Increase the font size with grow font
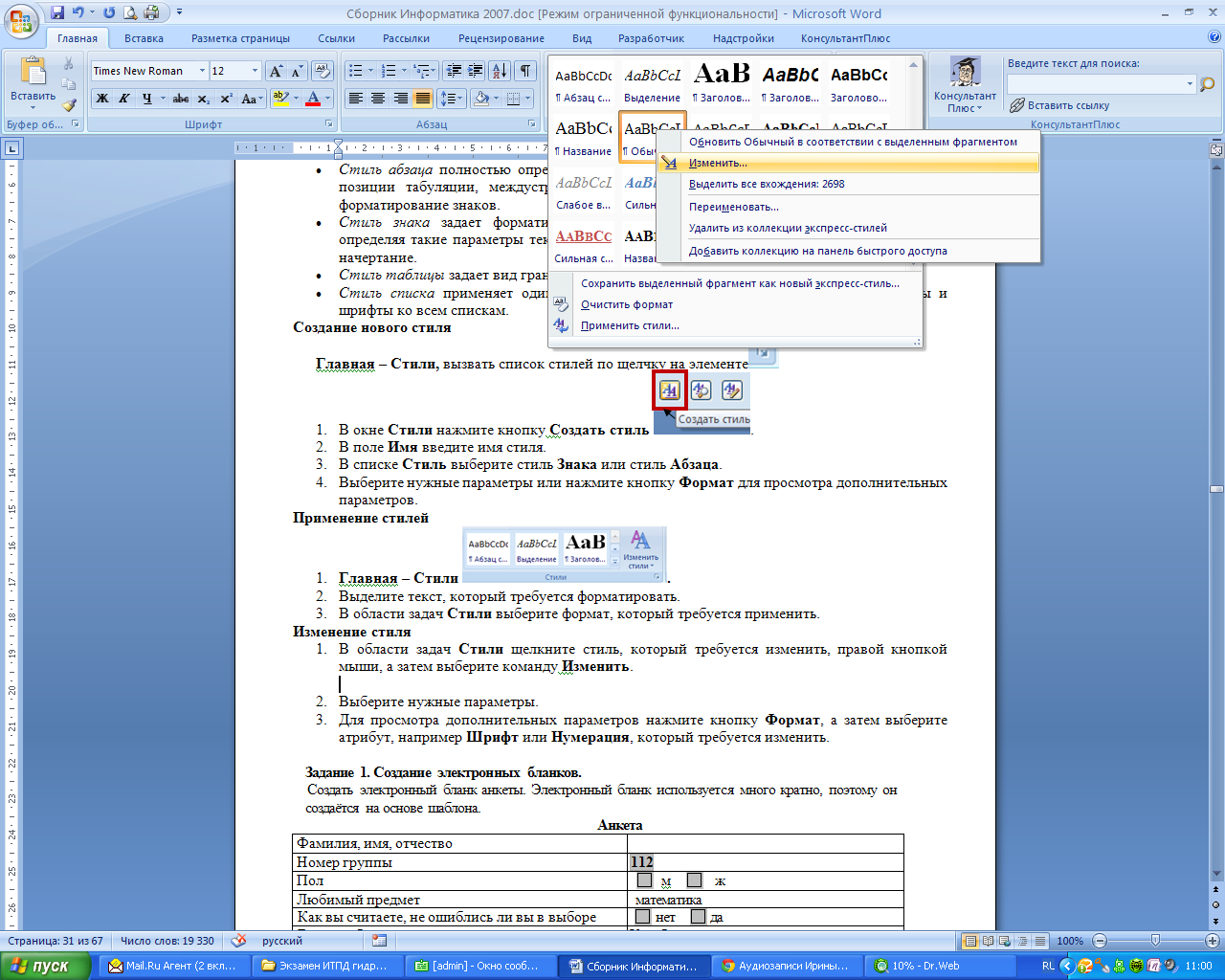The width and height of the screenshot is (1225, 980). click(x=276, y=71)
